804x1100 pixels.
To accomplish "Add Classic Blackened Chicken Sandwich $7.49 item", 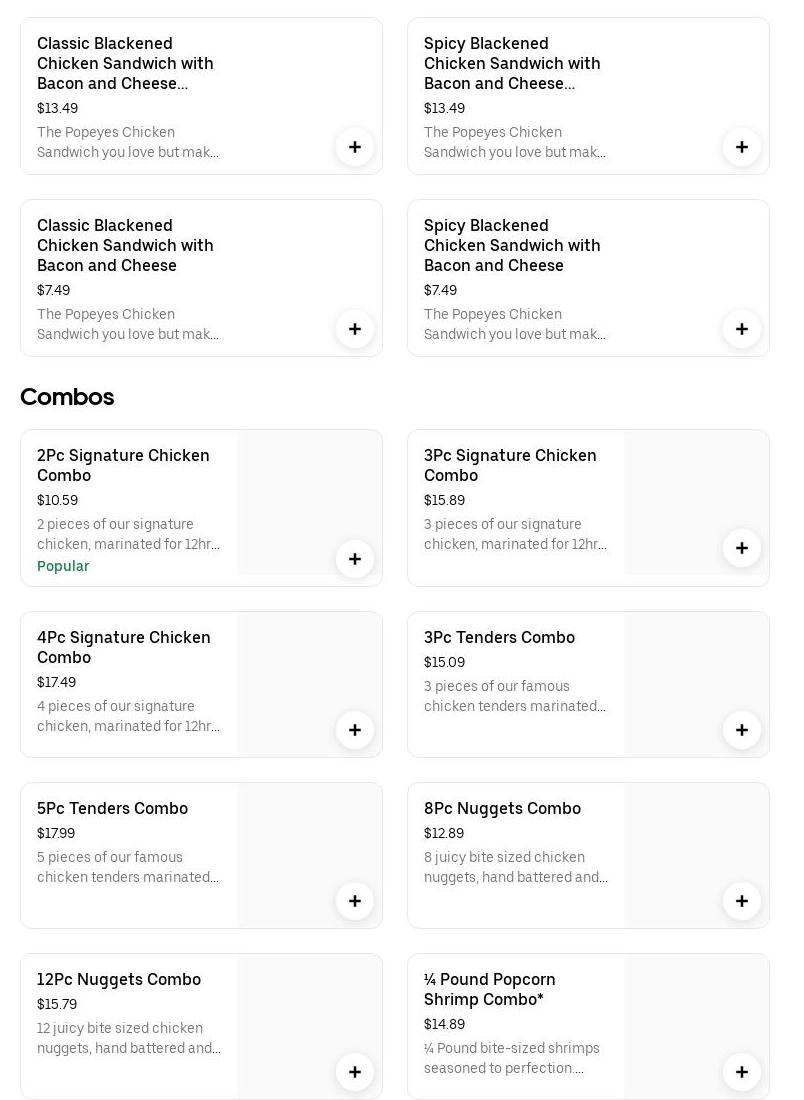I will 355,329.
